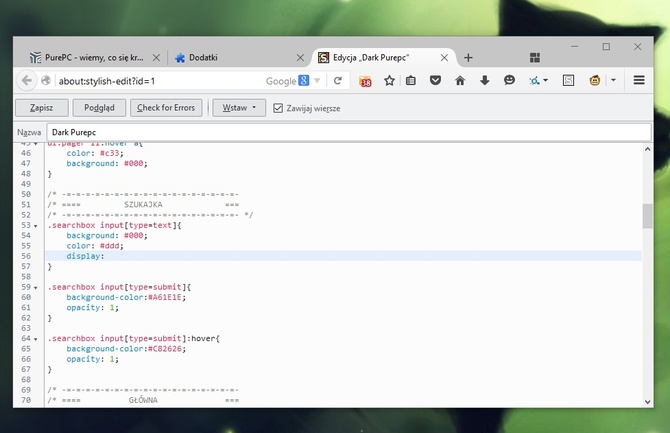This screenshot has width=670, height=433.
Task: Collapse the code fold at line 53
Action: 38,226
